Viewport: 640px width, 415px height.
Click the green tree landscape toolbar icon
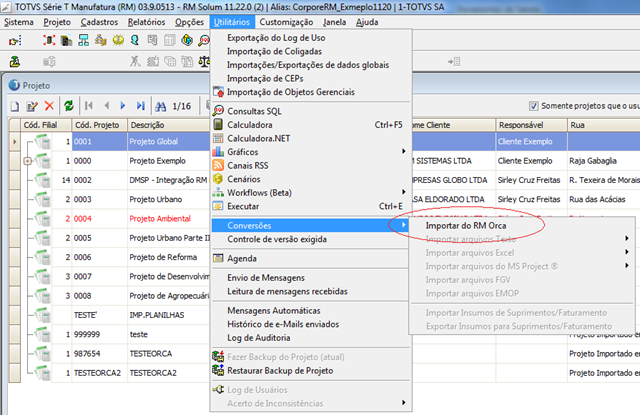(15, 62)
